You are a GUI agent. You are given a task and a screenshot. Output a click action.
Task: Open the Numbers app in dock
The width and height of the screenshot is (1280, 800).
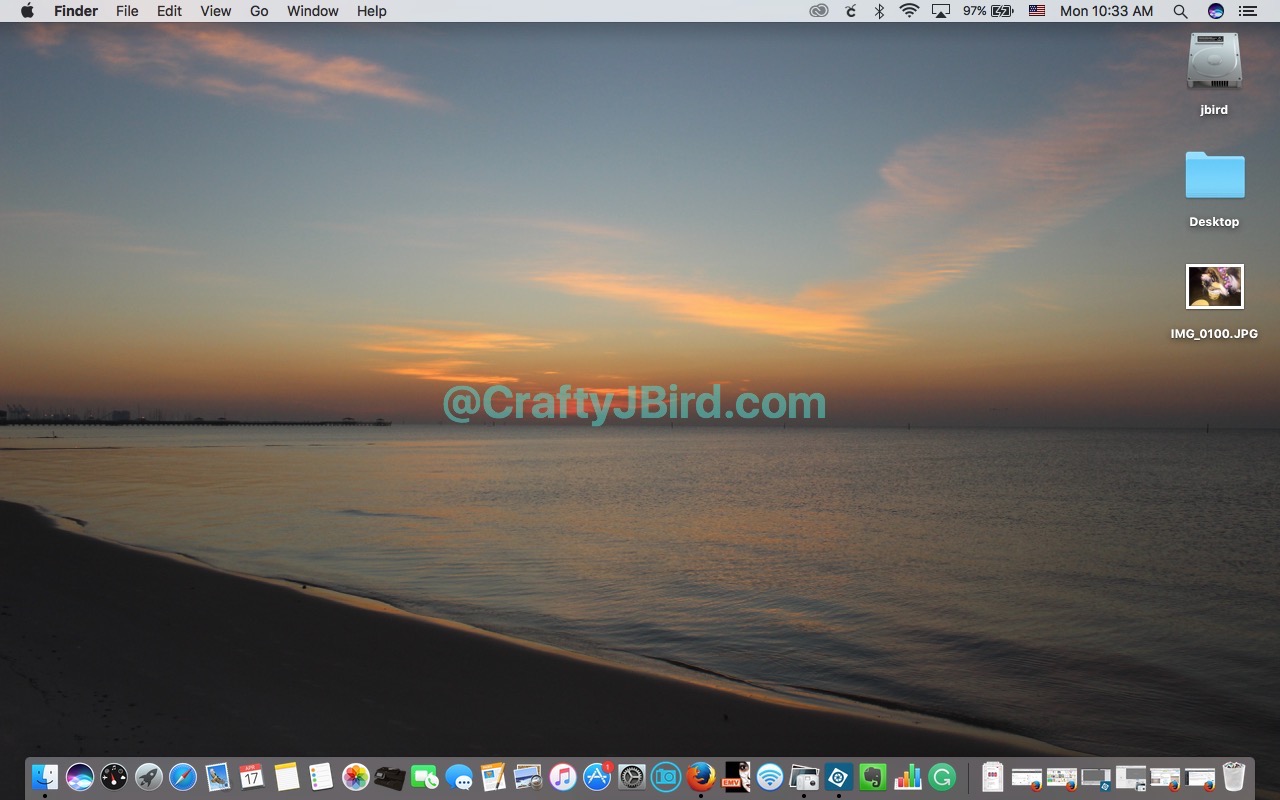(908, 777)
